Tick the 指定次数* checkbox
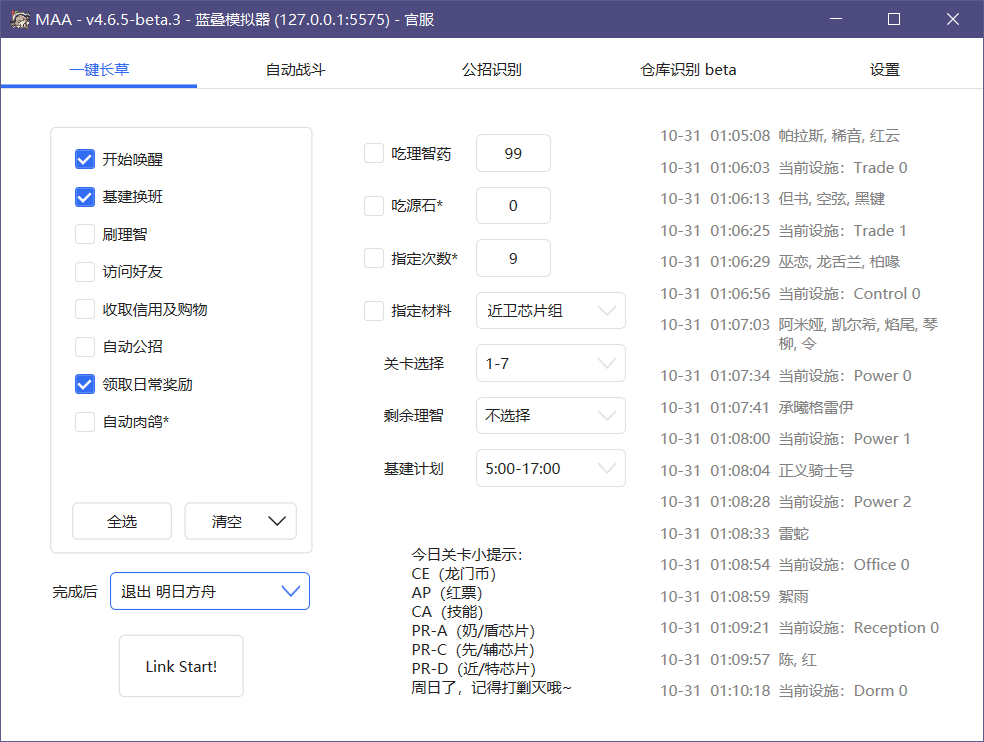This screenshot has width=984, height=742. pos(374,258)
